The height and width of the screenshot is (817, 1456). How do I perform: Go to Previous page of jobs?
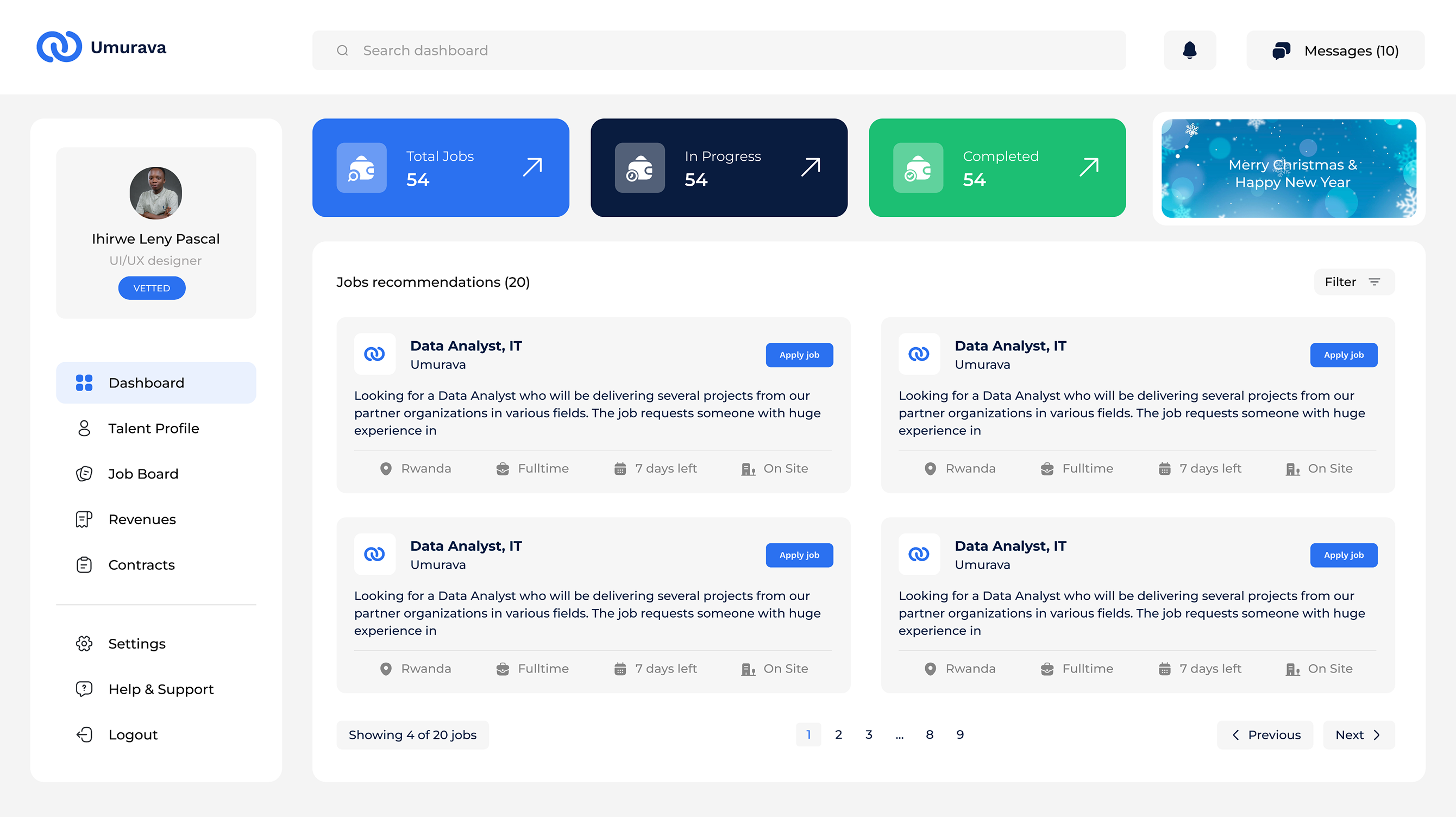1265,734
